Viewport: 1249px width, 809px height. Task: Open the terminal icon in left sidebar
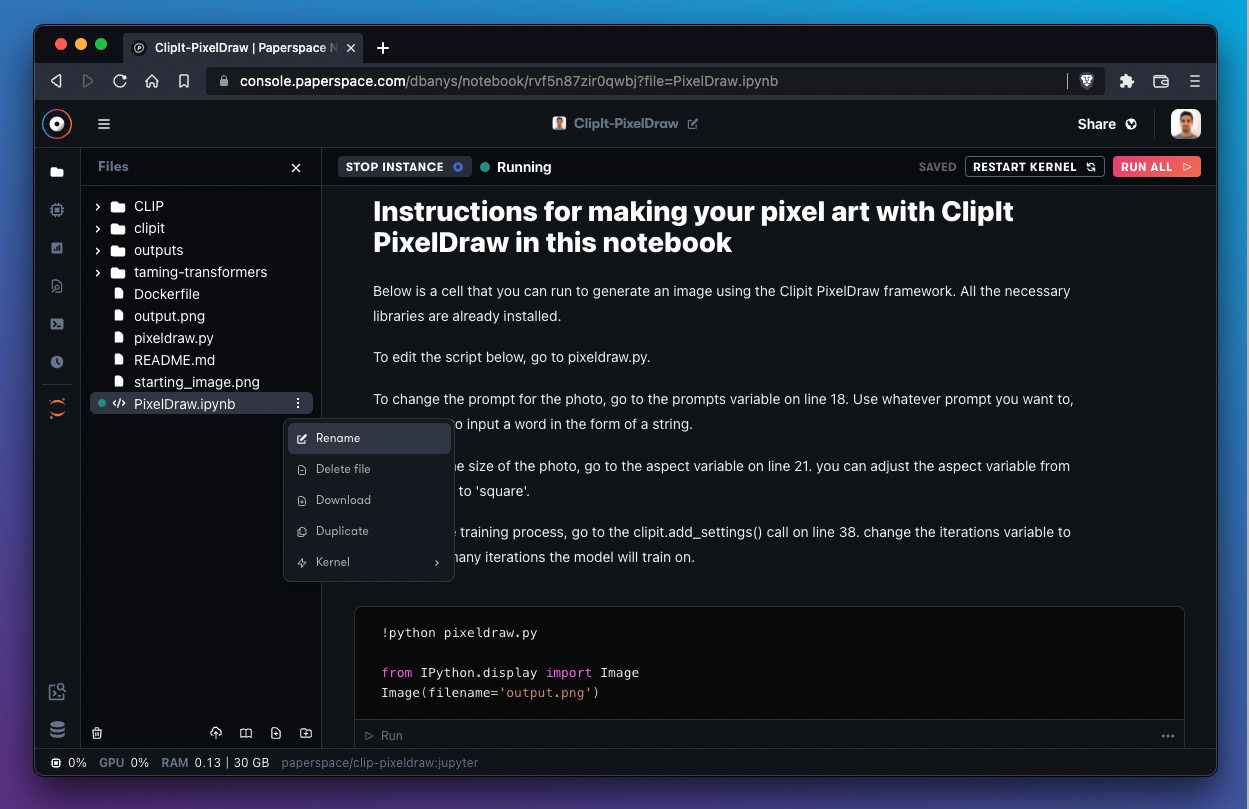[x=57, y=324]
